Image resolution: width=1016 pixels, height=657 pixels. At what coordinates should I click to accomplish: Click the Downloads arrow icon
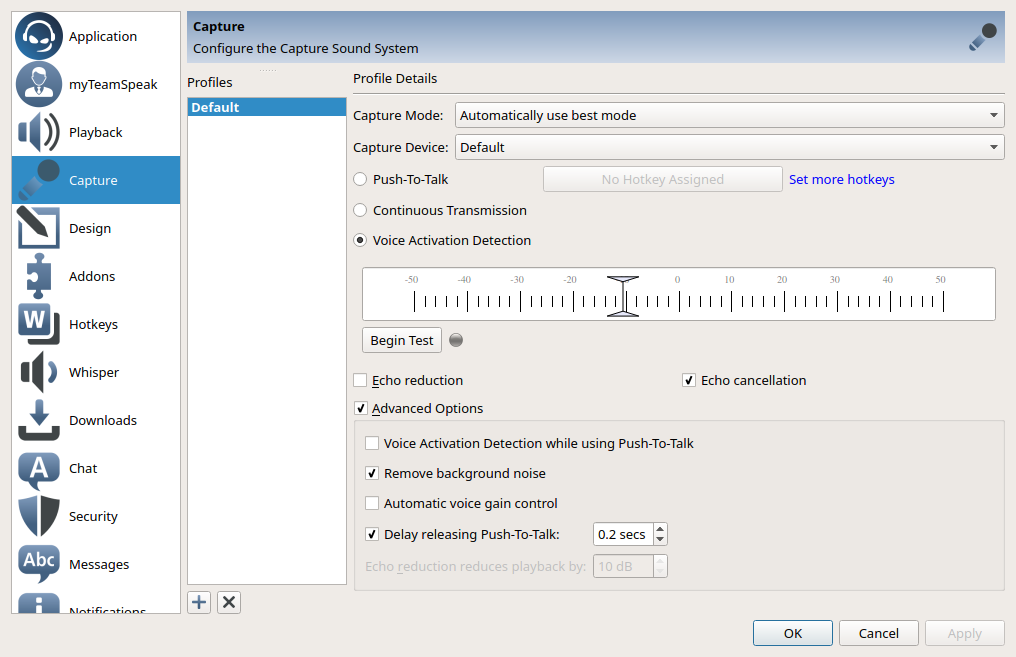(x=39, y=420)
